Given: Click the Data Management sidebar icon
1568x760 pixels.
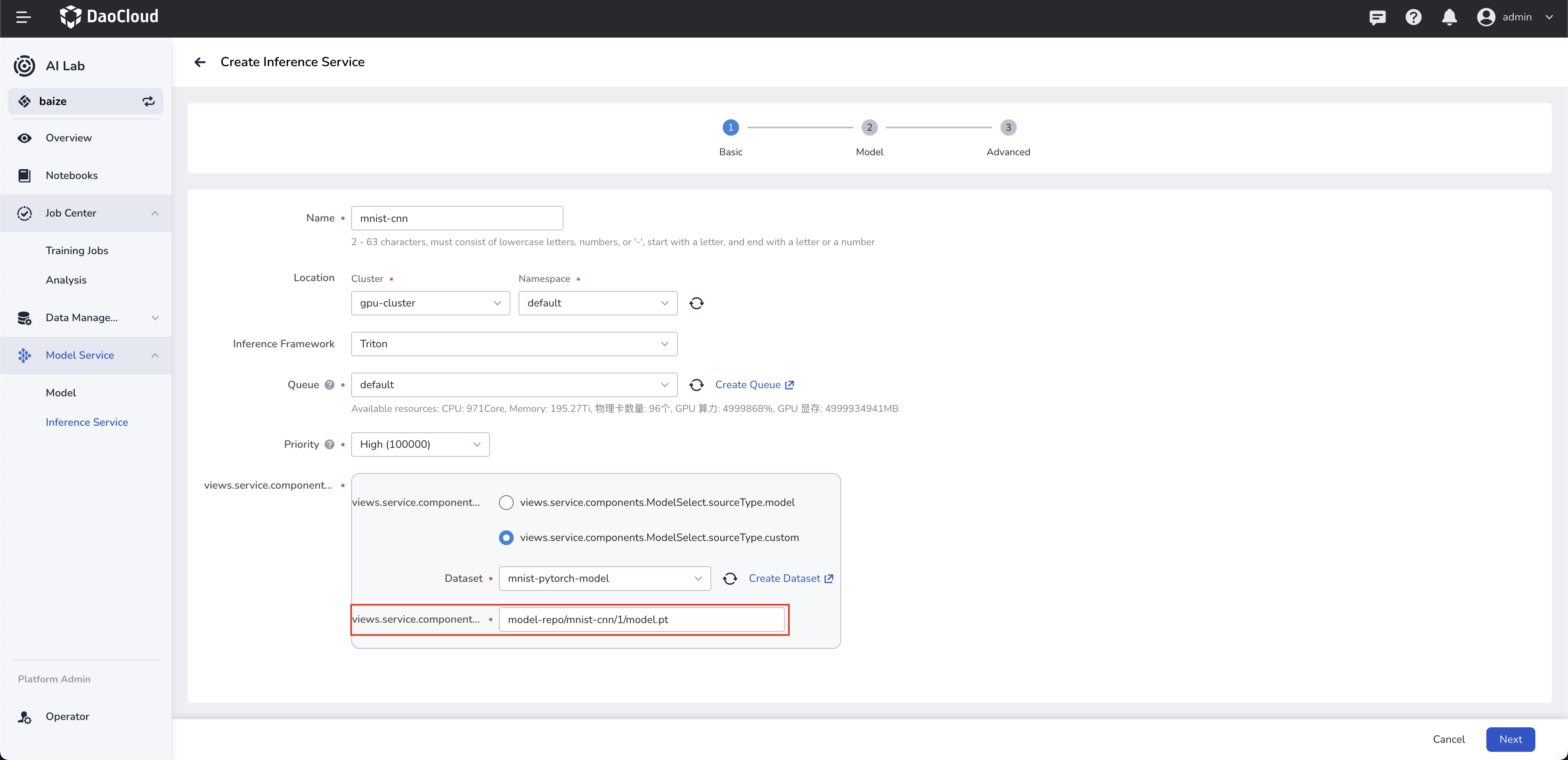Looking at the screenshot, I should [25, 318].
